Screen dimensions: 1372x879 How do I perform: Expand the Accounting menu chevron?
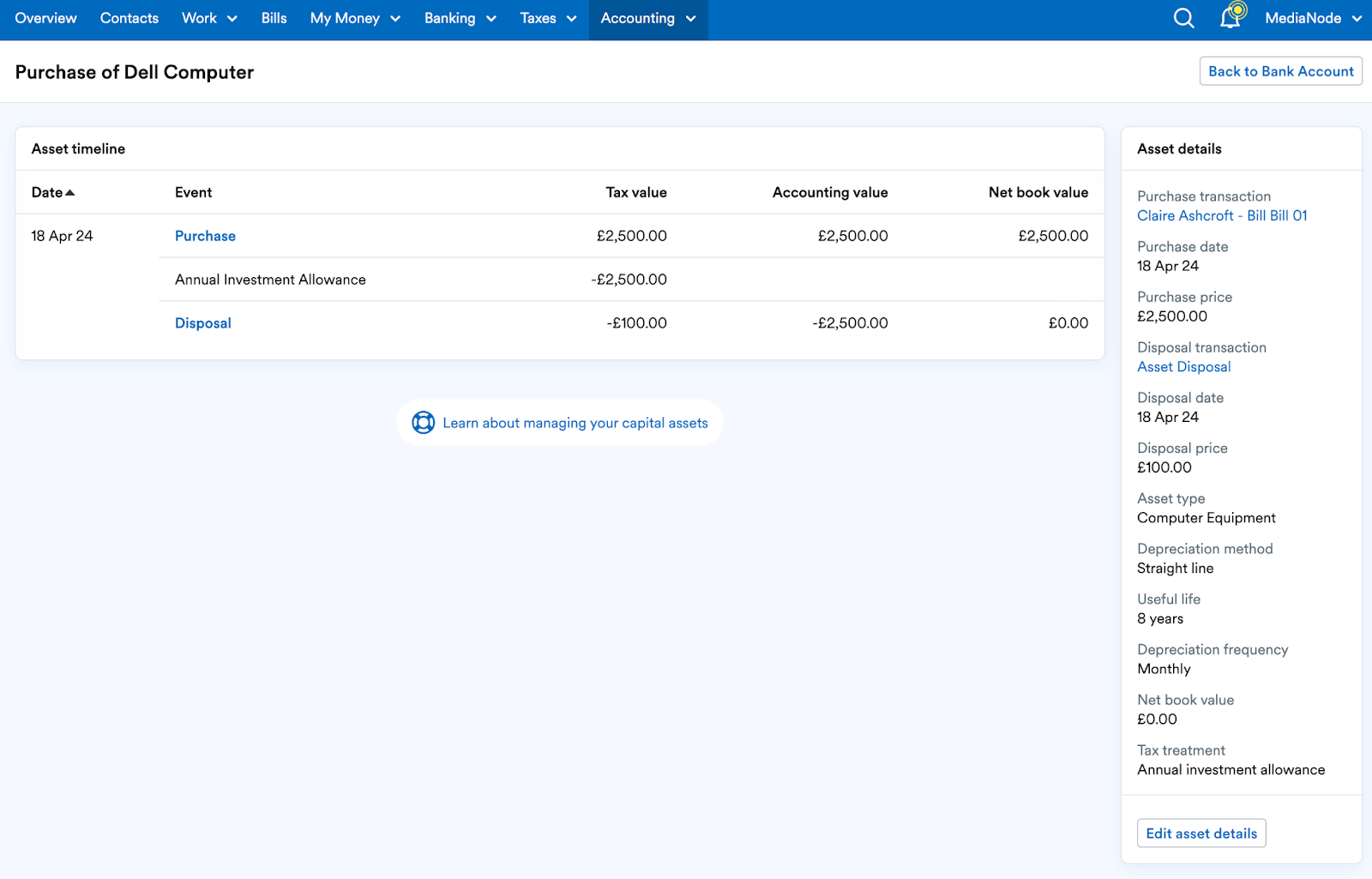691,19
